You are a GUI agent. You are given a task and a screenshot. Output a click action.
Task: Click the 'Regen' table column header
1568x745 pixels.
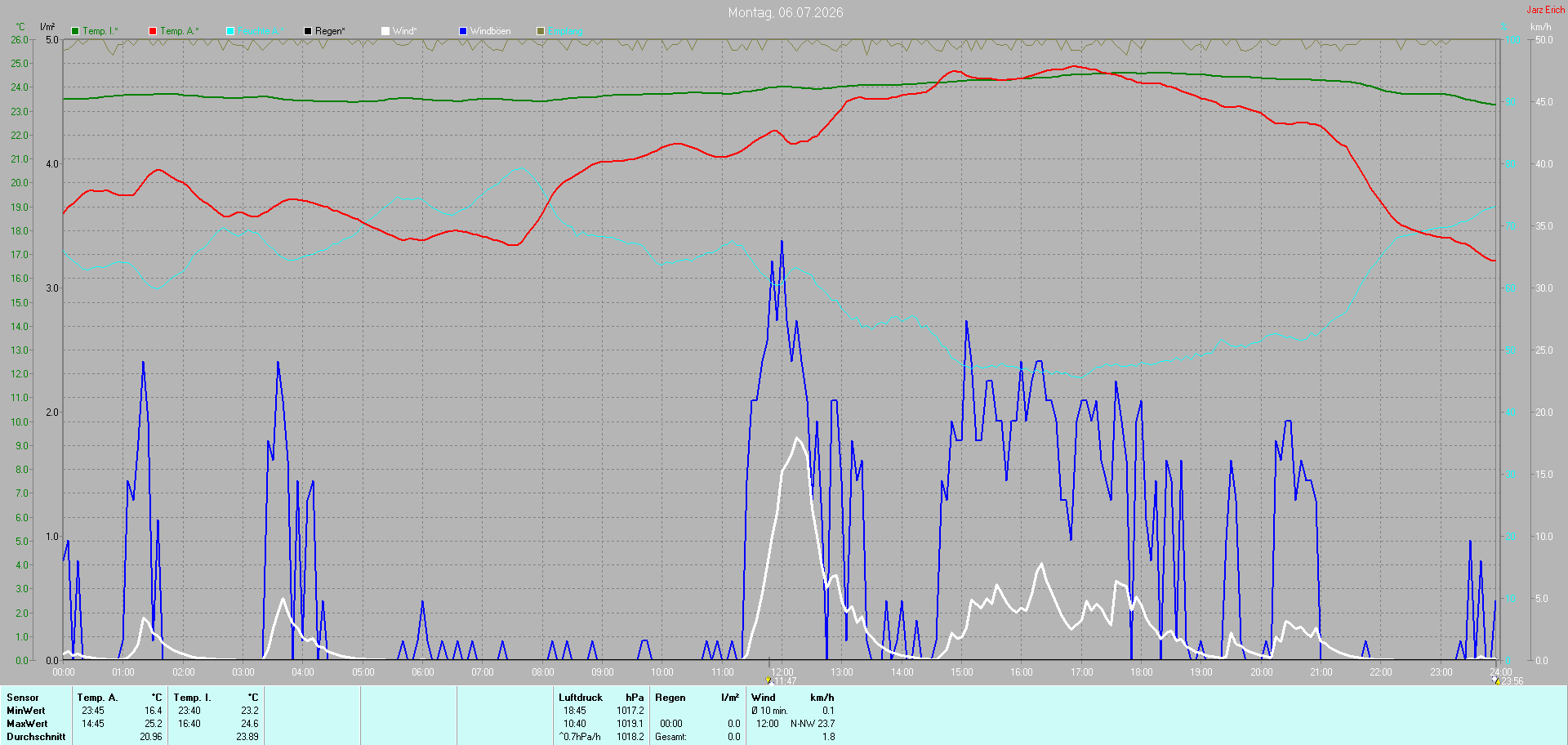670,698
